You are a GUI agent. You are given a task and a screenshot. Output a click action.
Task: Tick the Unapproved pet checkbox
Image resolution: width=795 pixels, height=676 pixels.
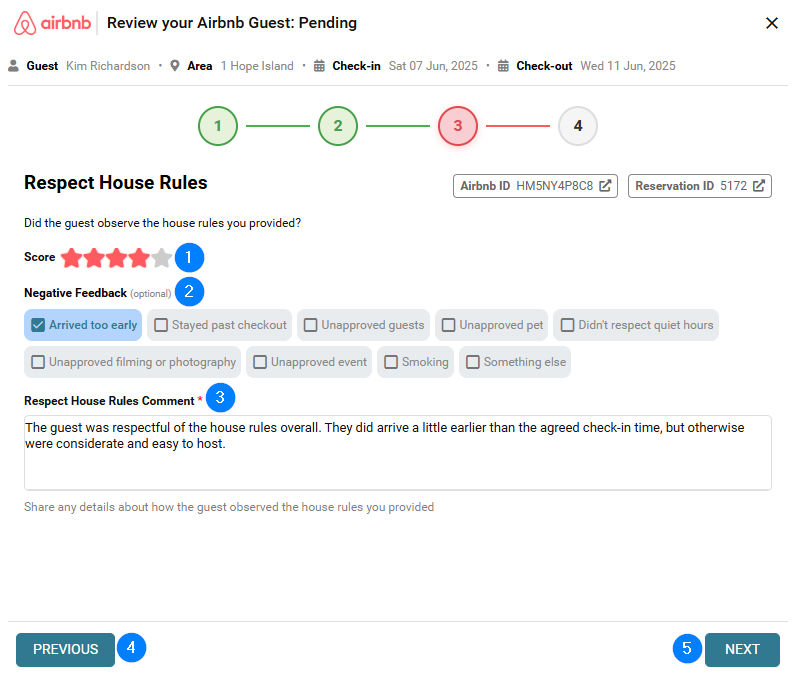(449, 325)
